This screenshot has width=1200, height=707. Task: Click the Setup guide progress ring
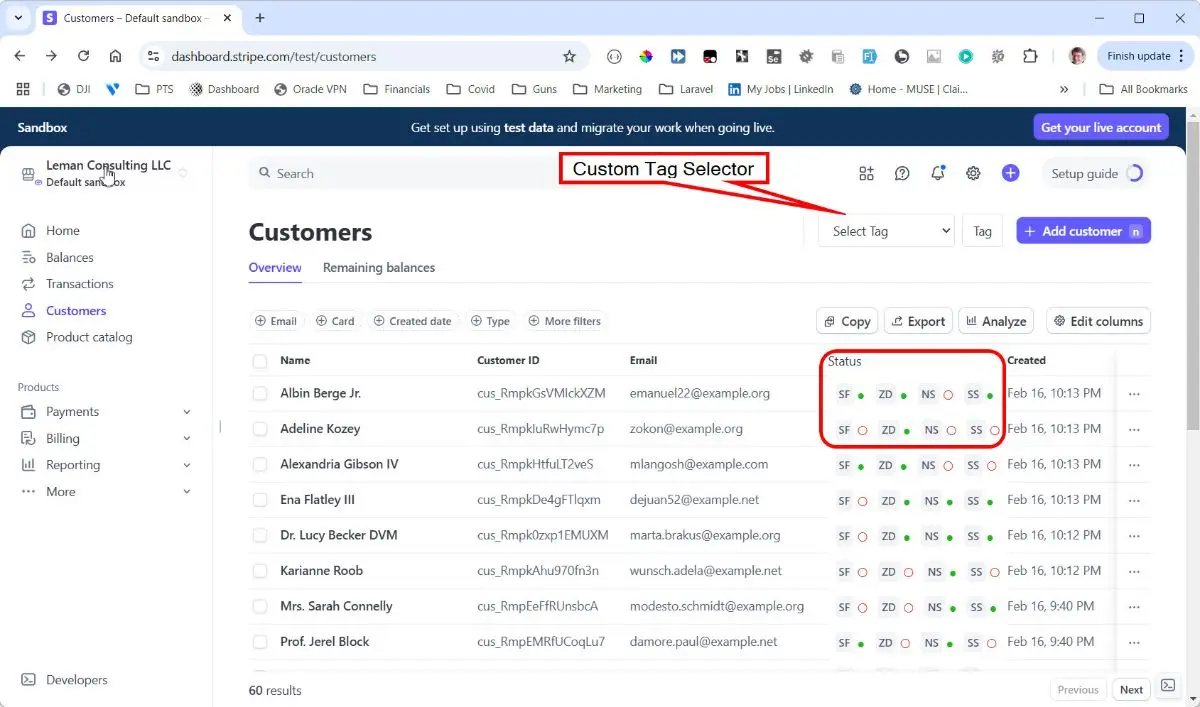coord(1134,173)
